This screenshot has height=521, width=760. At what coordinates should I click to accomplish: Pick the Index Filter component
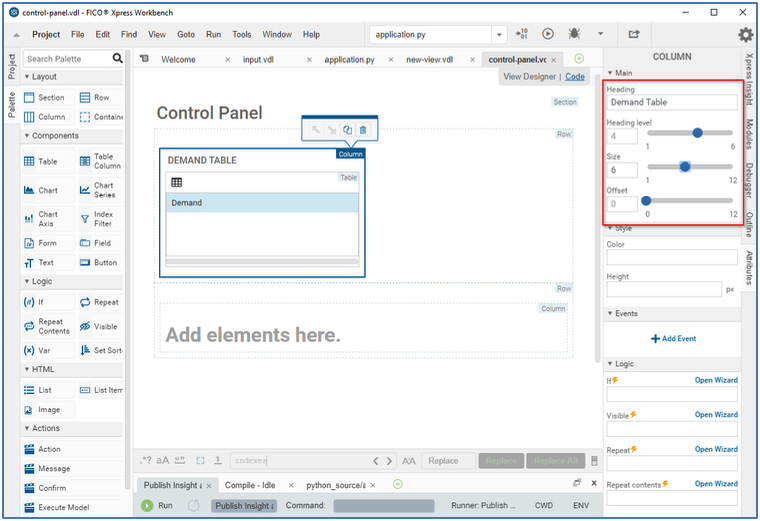pos(100,219)
